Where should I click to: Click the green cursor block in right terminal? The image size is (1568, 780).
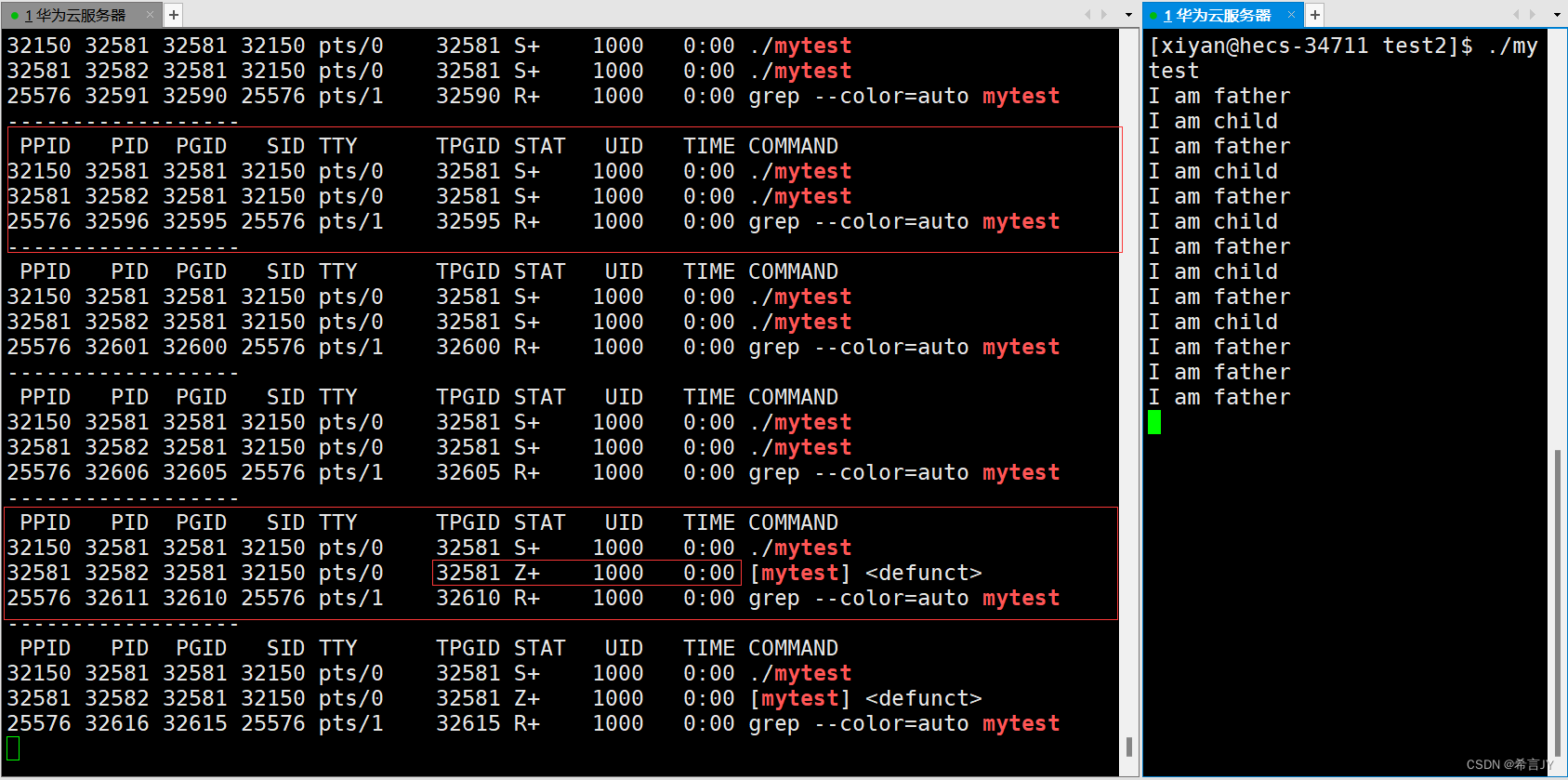(x=1154, y=423)
